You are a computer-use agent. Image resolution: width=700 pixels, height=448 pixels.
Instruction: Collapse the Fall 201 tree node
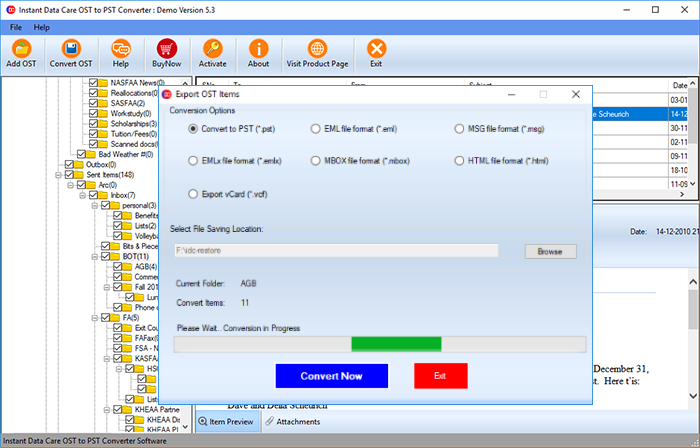coord(107,287)
